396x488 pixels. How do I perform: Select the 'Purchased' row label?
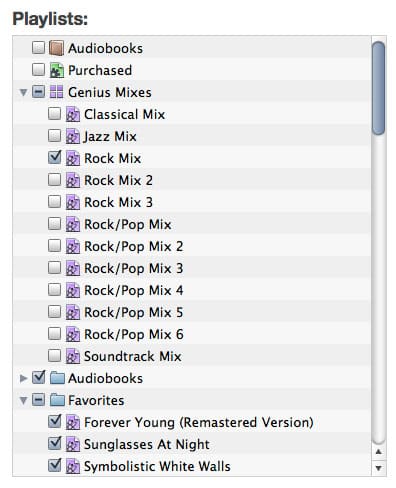pyautogui.click(x=100, y=70)
